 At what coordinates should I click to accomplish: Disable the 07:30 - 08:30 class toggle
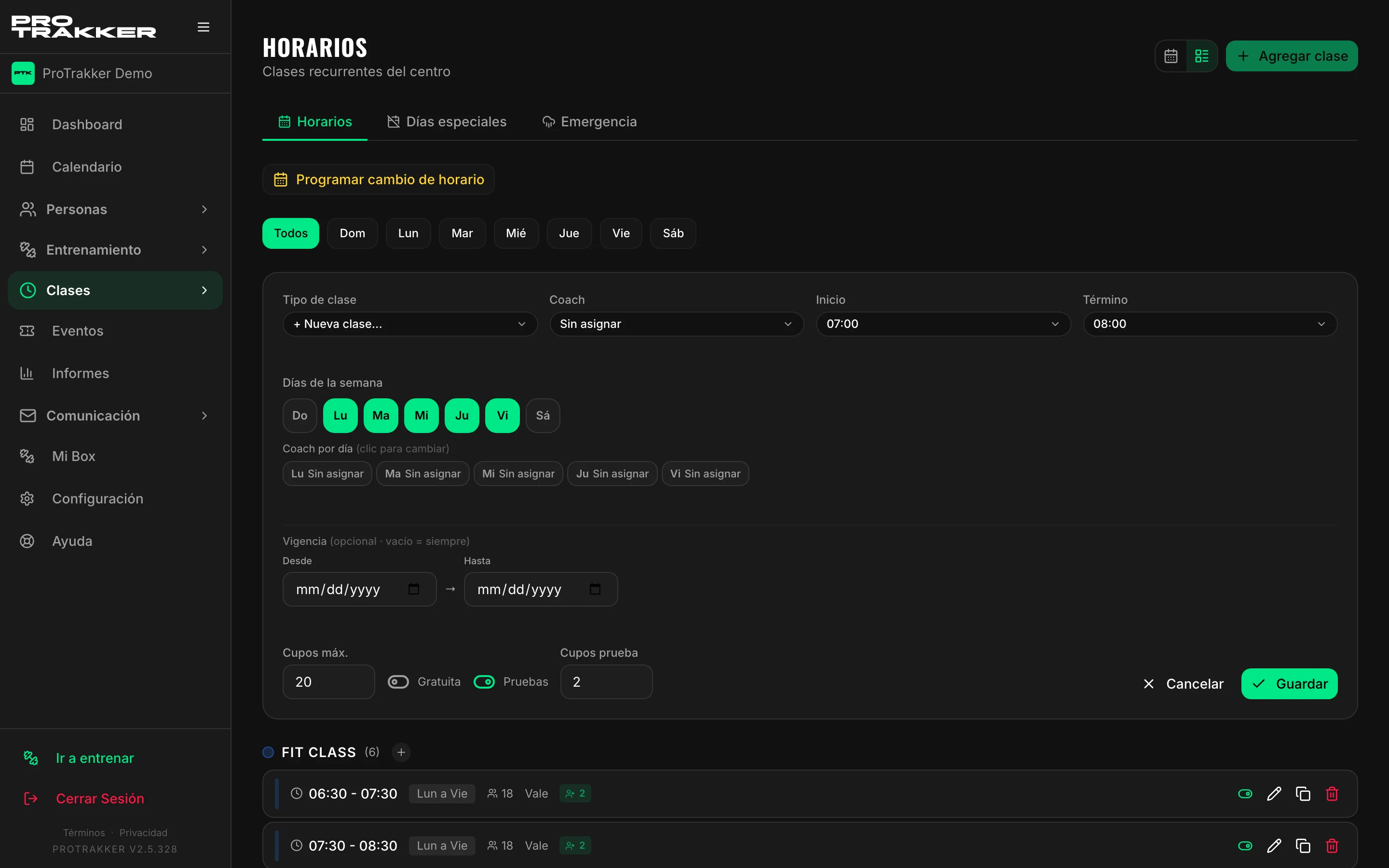(1245, 846)
